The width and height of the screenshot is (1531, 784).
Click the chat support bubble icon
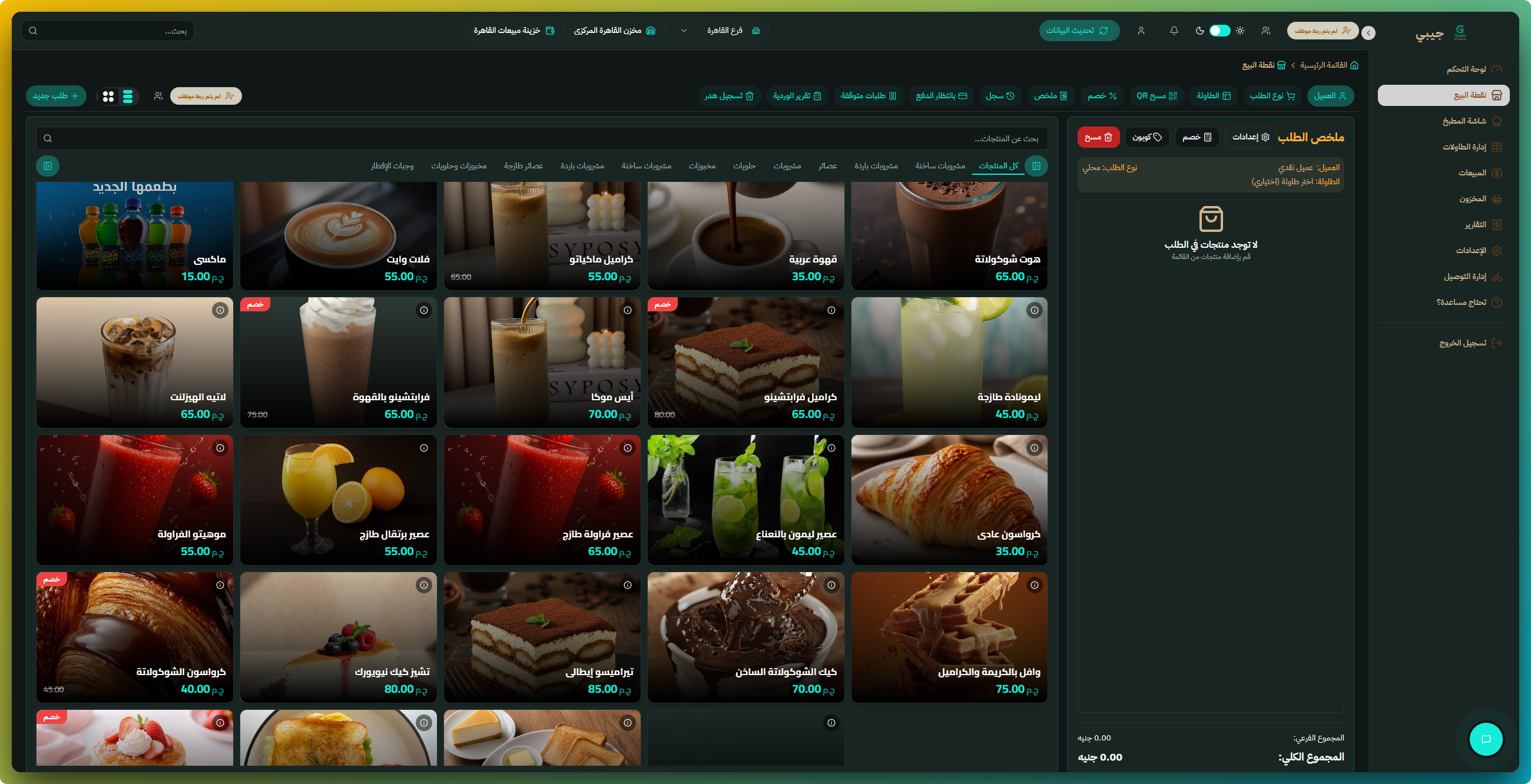pyautogui.click(x=1486, y=739)
